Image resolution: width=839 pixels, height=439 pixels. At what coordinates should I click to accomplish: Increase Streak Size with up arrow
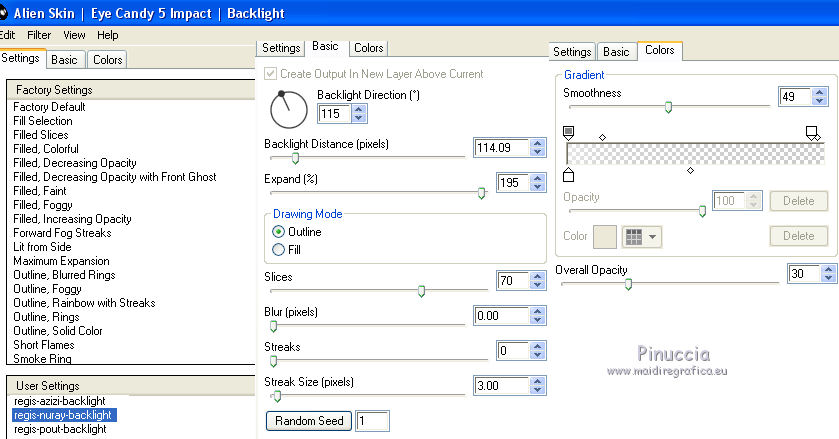(538, 381)
